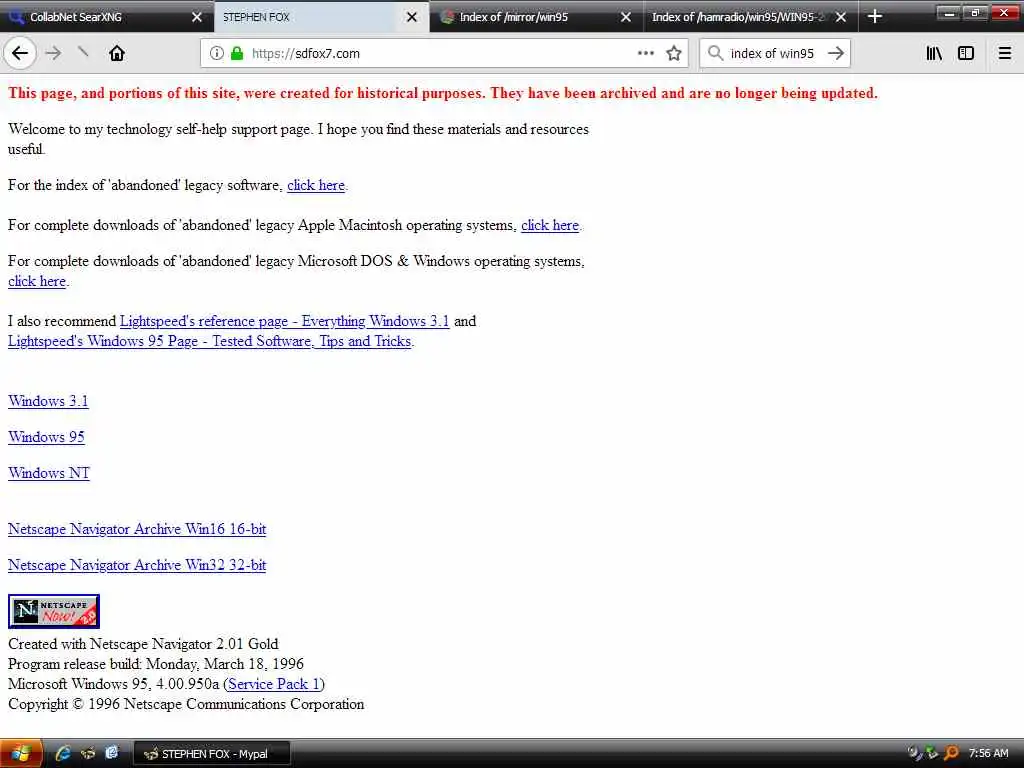Switch to Index of /mirror/win95 tab
The height and width of the screenshot is (768, 1024).
pos(536,17)
